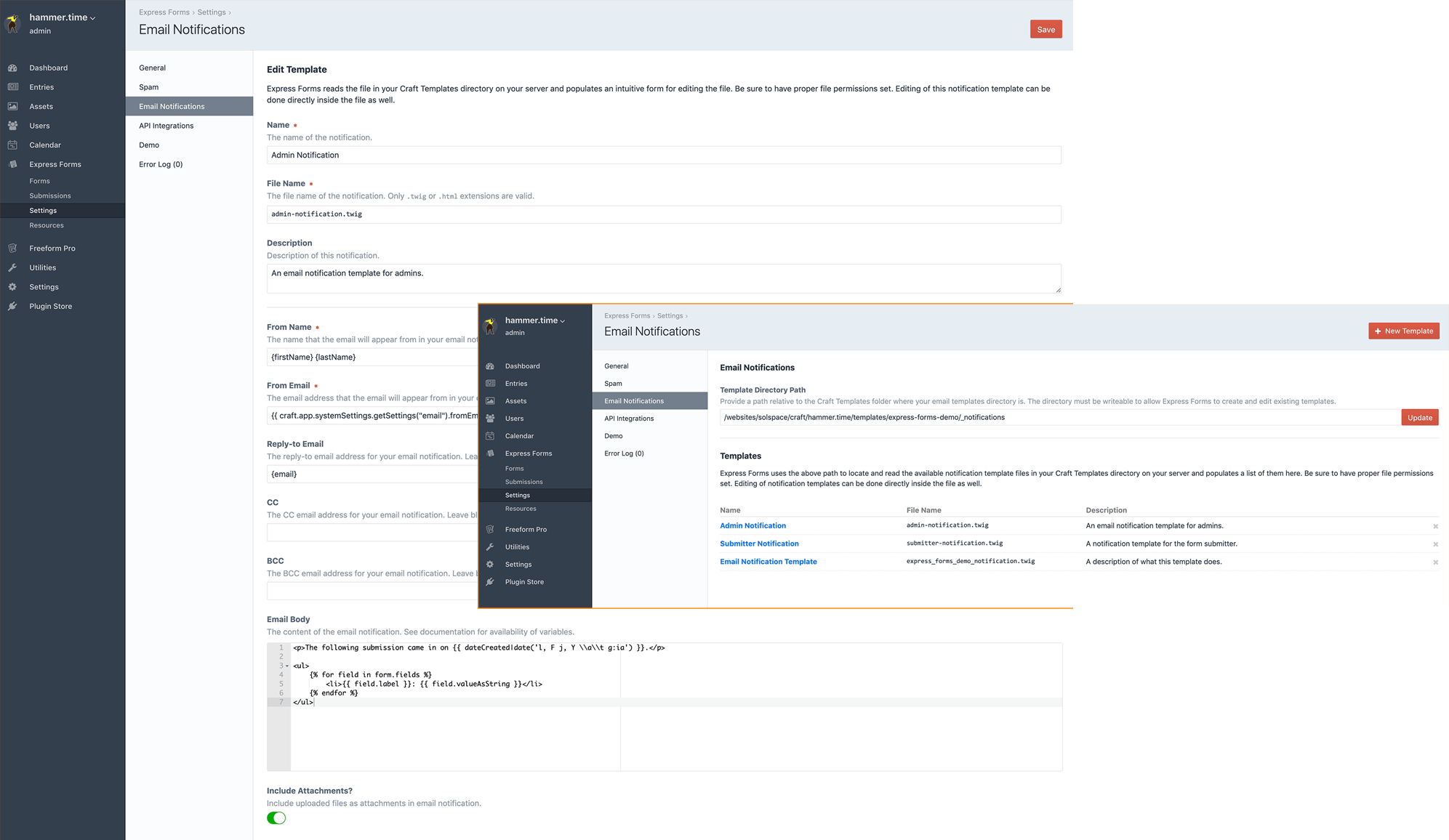Screen dimensions: 1449x840
Task: Click Settings breadcrumb in main header
Action: 212,12
